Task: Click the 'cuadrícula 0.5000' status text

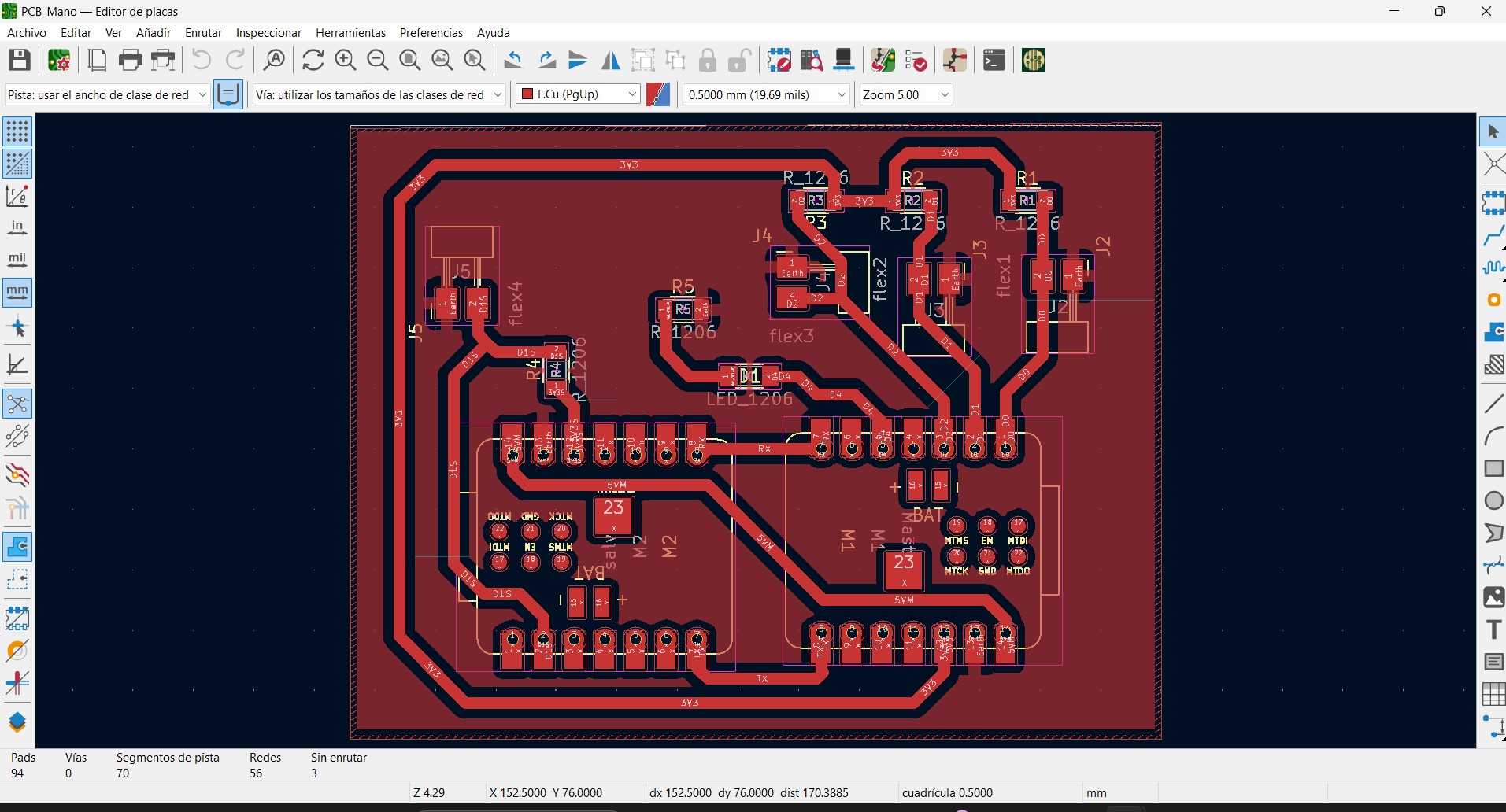Action: [947, 793]
